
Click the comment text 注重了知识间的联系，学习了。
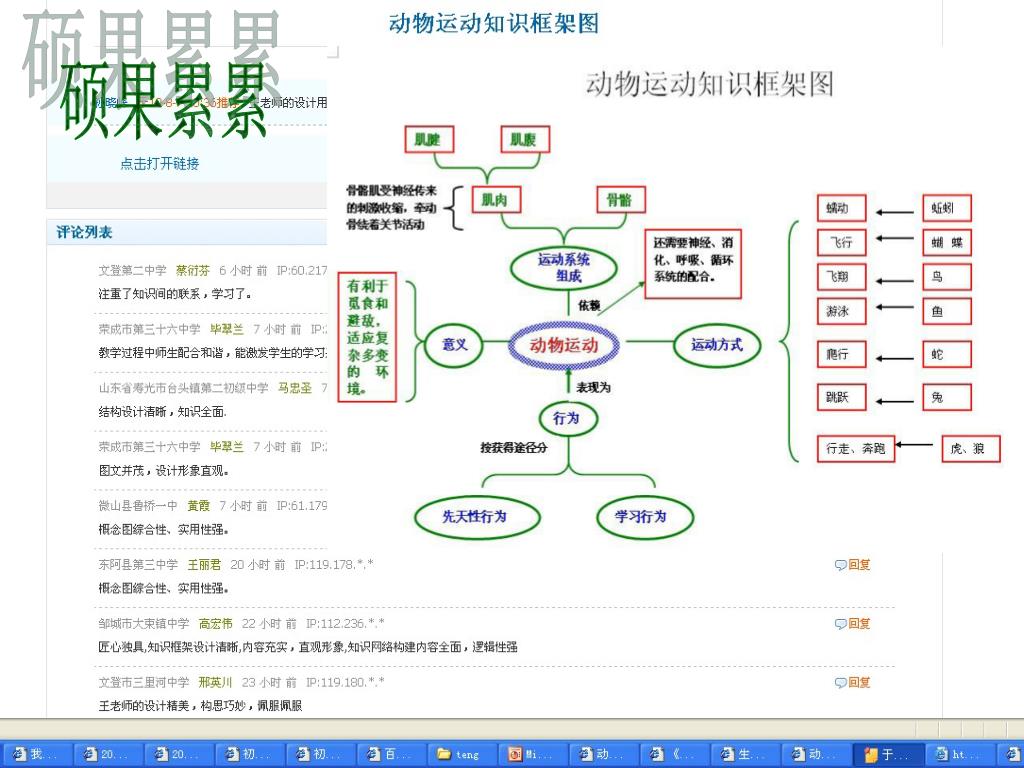point(175,294)
